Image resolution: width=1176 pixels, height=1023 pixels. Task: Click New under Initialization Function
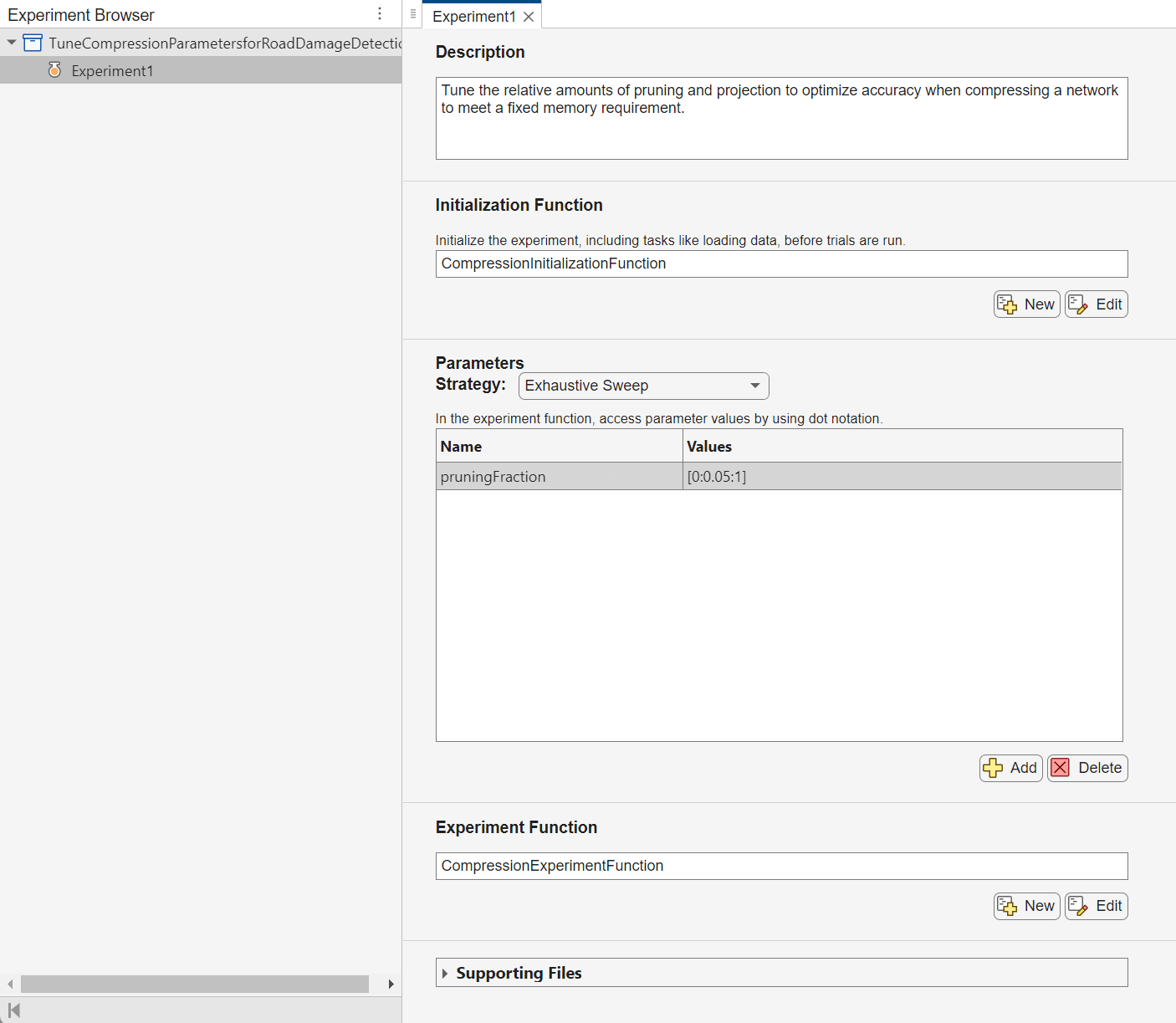click(x=1026, y=304)
